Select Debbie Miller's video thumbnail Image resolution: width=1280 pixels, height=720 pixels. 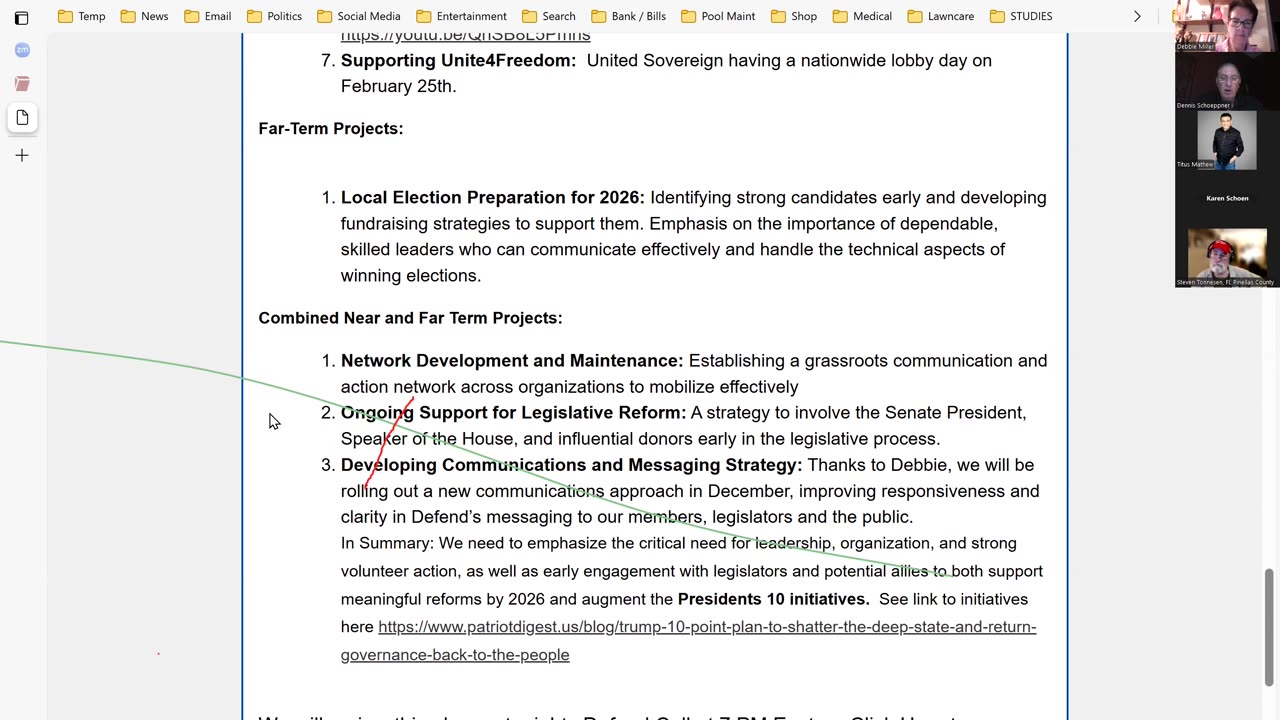(1227, 27)
